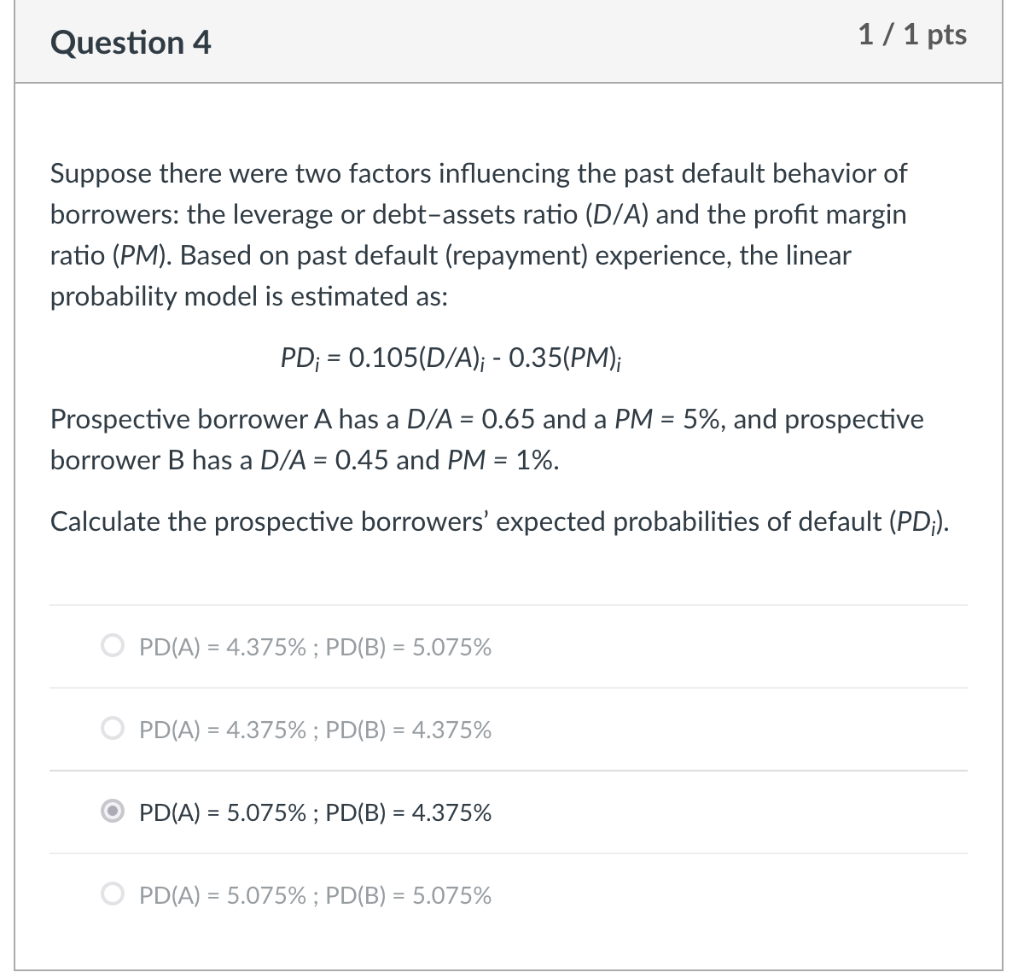This screenshot has height=978, width=1024.
Task: Click the "Question 4" heading
Action: tap(131, 43)
